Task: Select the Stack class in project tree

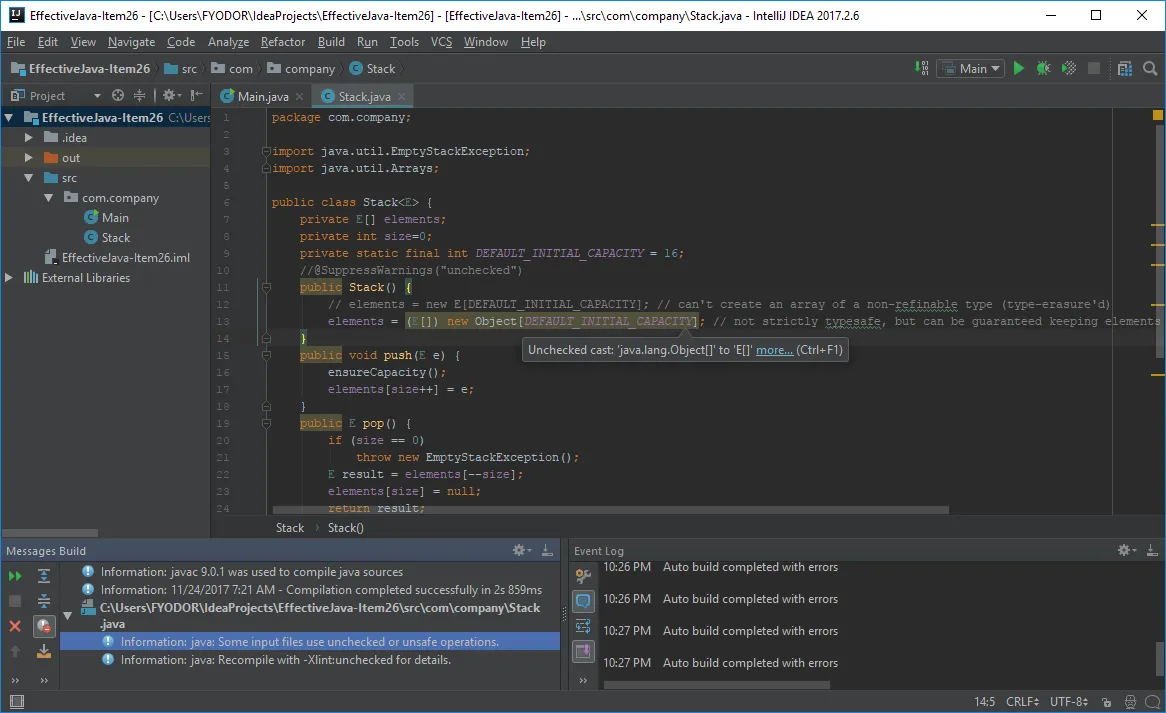Action: 115,238
